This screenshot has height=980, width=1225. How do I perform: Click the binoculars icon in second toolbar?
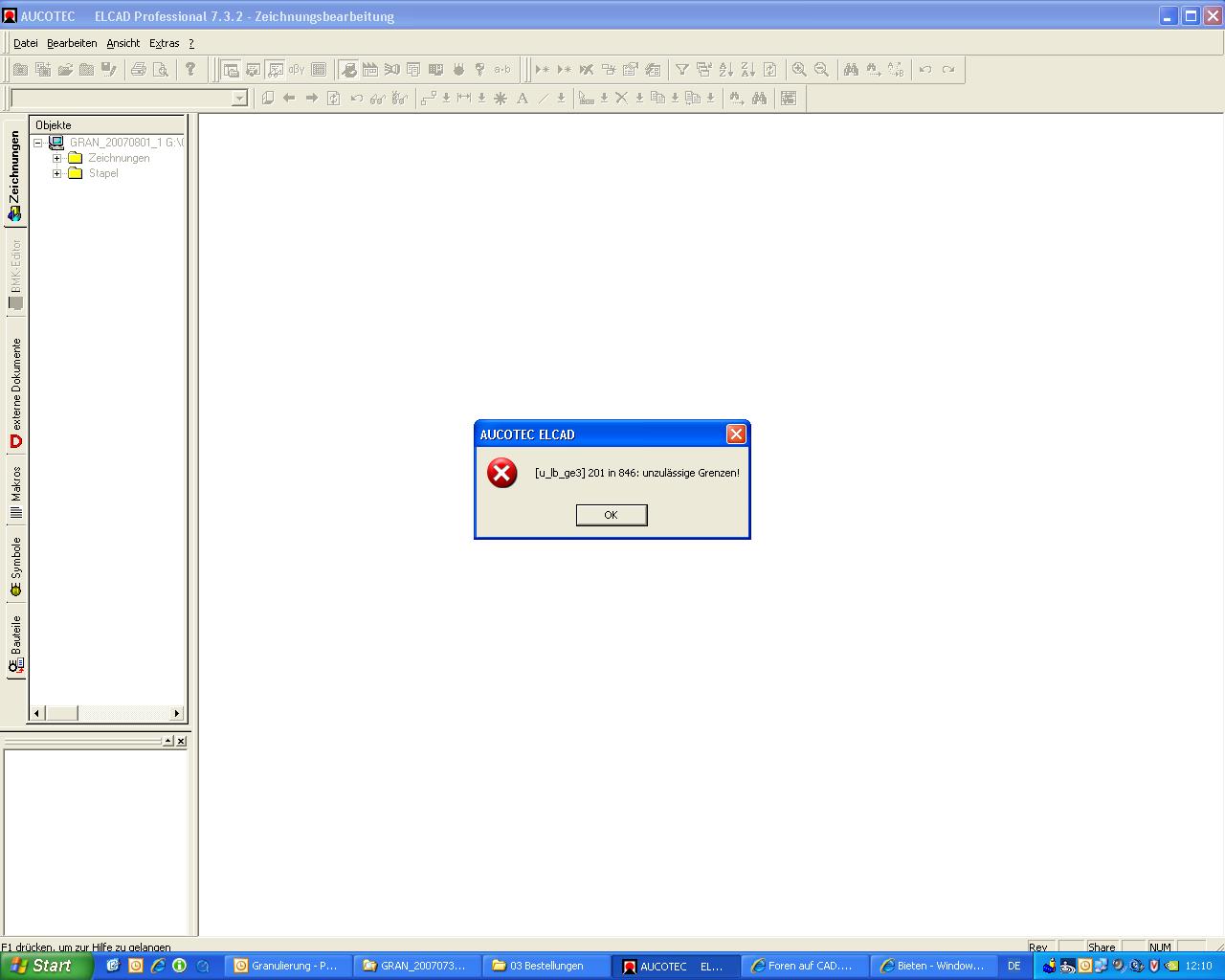[759, 98]
